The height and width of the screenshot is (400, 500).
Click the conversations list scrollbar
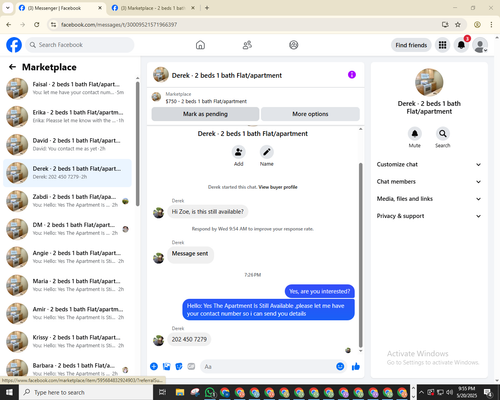pos(137,144)
